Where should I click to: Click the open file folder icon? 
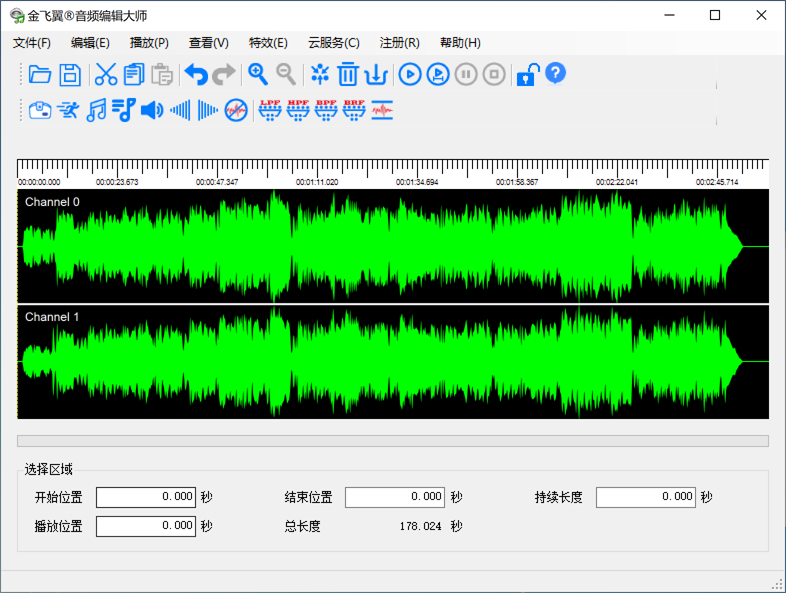(x=40, y=74)
